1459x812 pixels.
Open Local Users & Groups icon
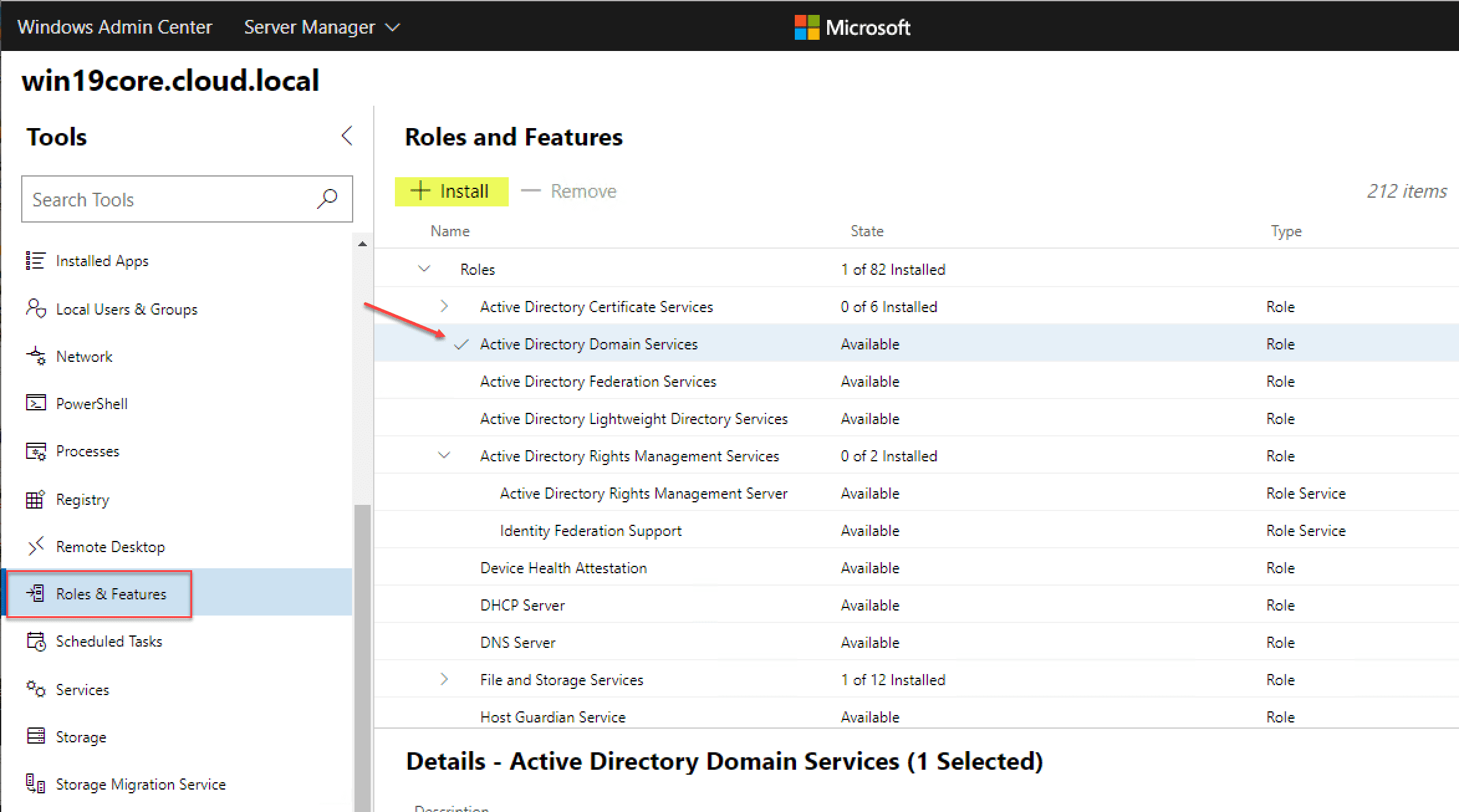35,308
